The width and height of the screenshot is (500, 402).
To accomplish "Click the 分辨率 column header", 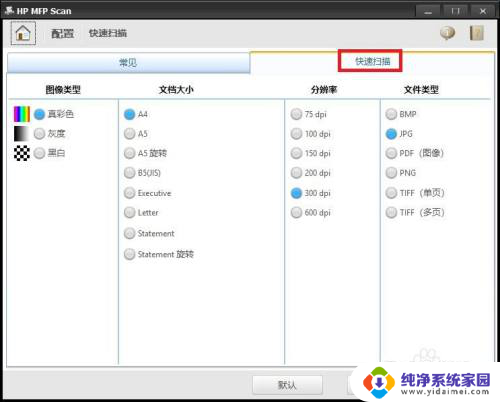I will 324,89.
